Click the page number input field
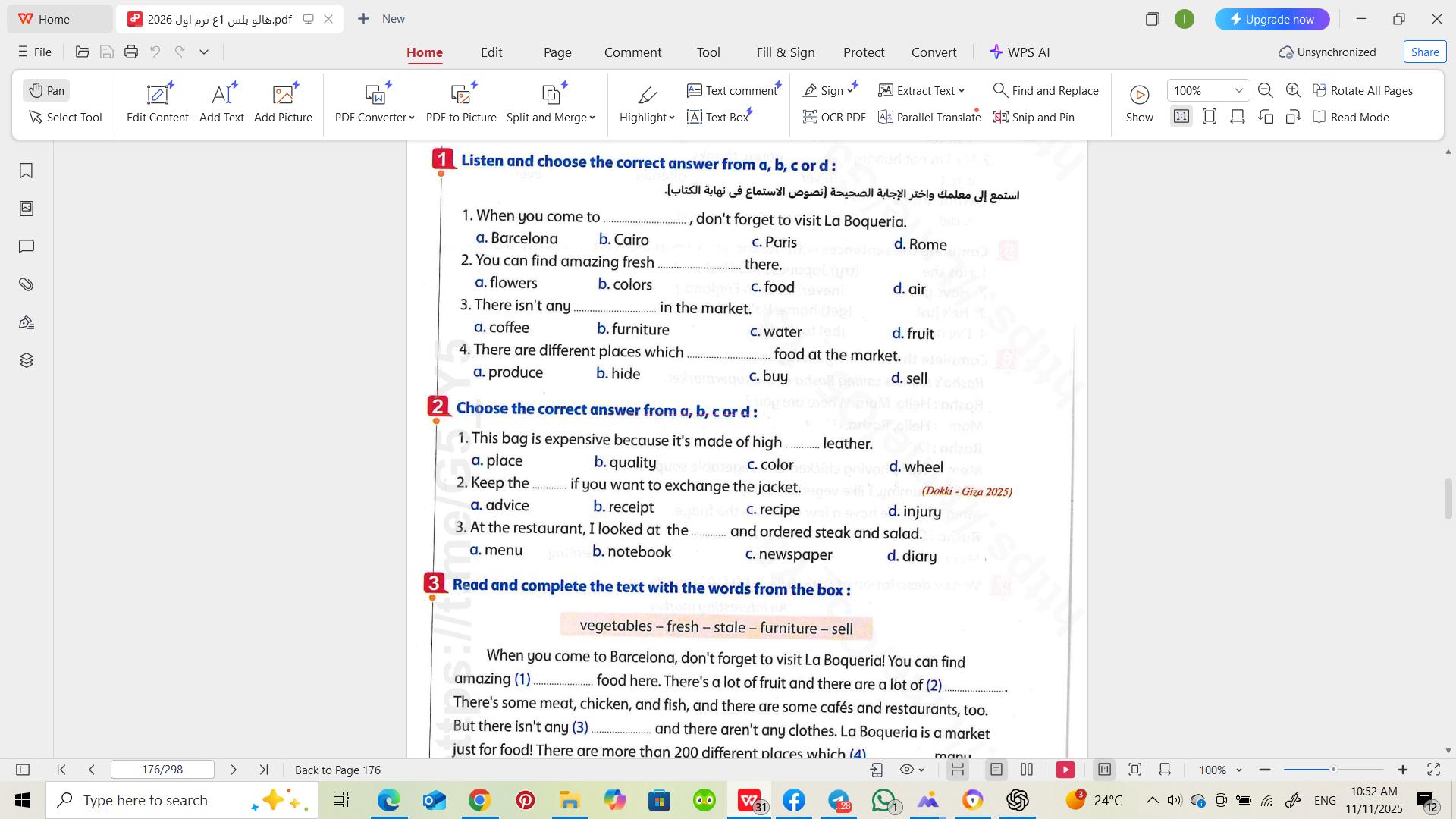Image resolution: width=1456 pixels, height=819 pixels. [162, 770]
